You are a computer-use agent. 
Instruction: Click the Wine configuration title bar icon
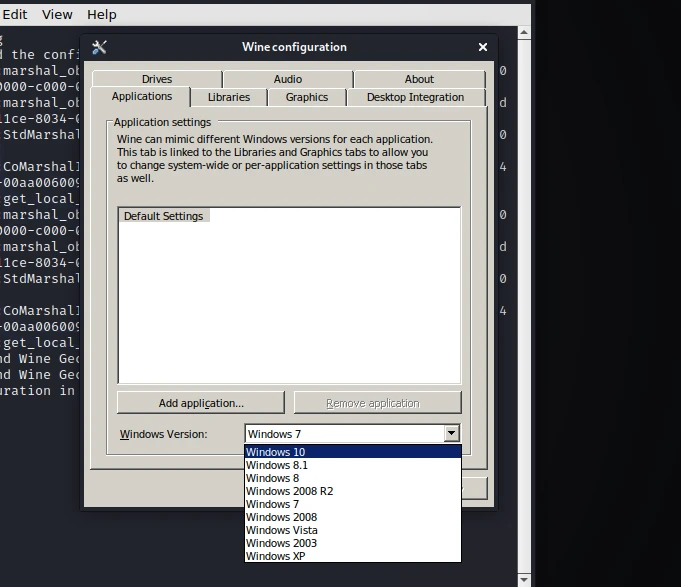[x=99, y=47]
